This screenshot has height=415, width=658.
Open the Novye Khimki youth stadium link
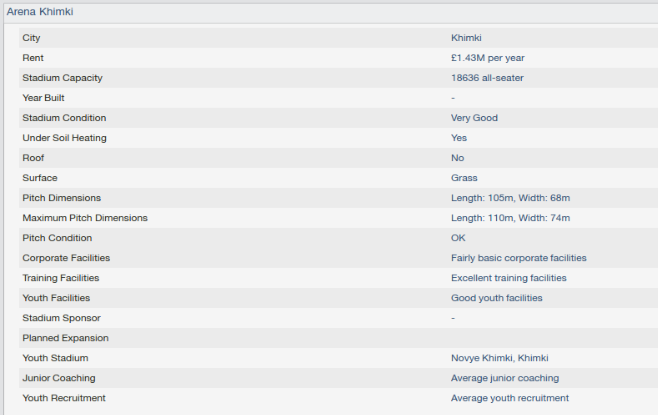500,358
